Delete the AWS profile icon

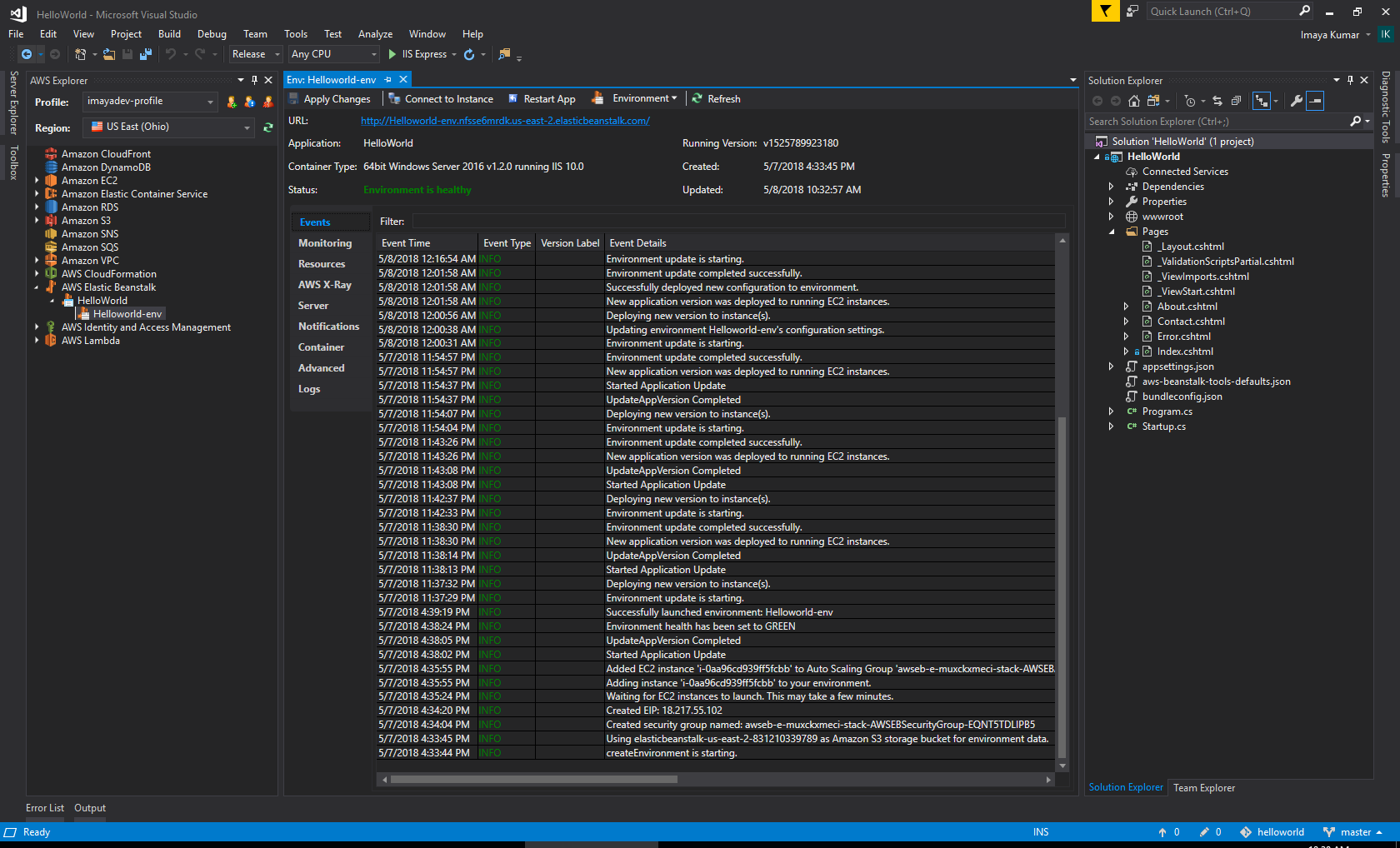coord(268,102)
